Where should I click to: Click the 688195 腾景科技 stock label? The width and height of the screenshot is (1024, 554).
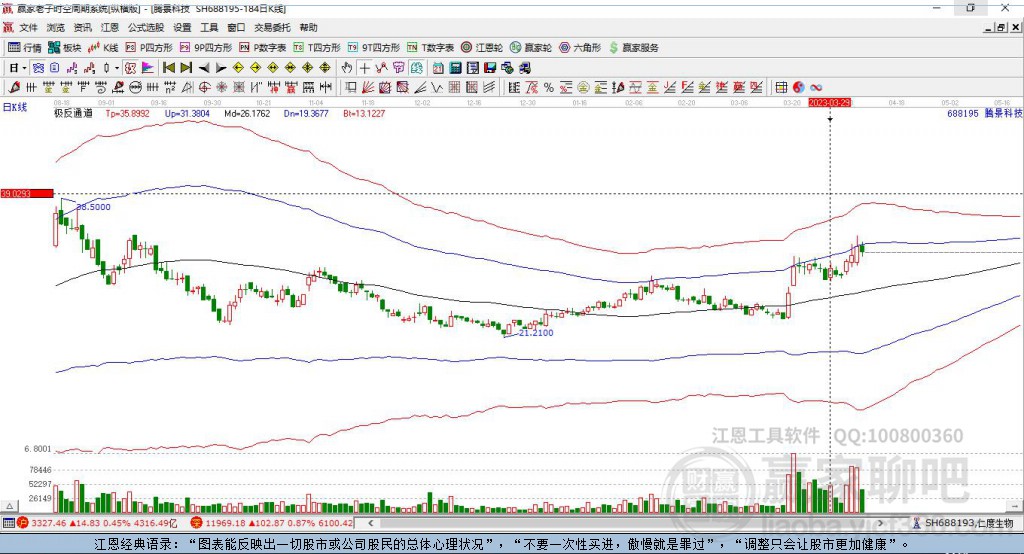click(984, 113)
